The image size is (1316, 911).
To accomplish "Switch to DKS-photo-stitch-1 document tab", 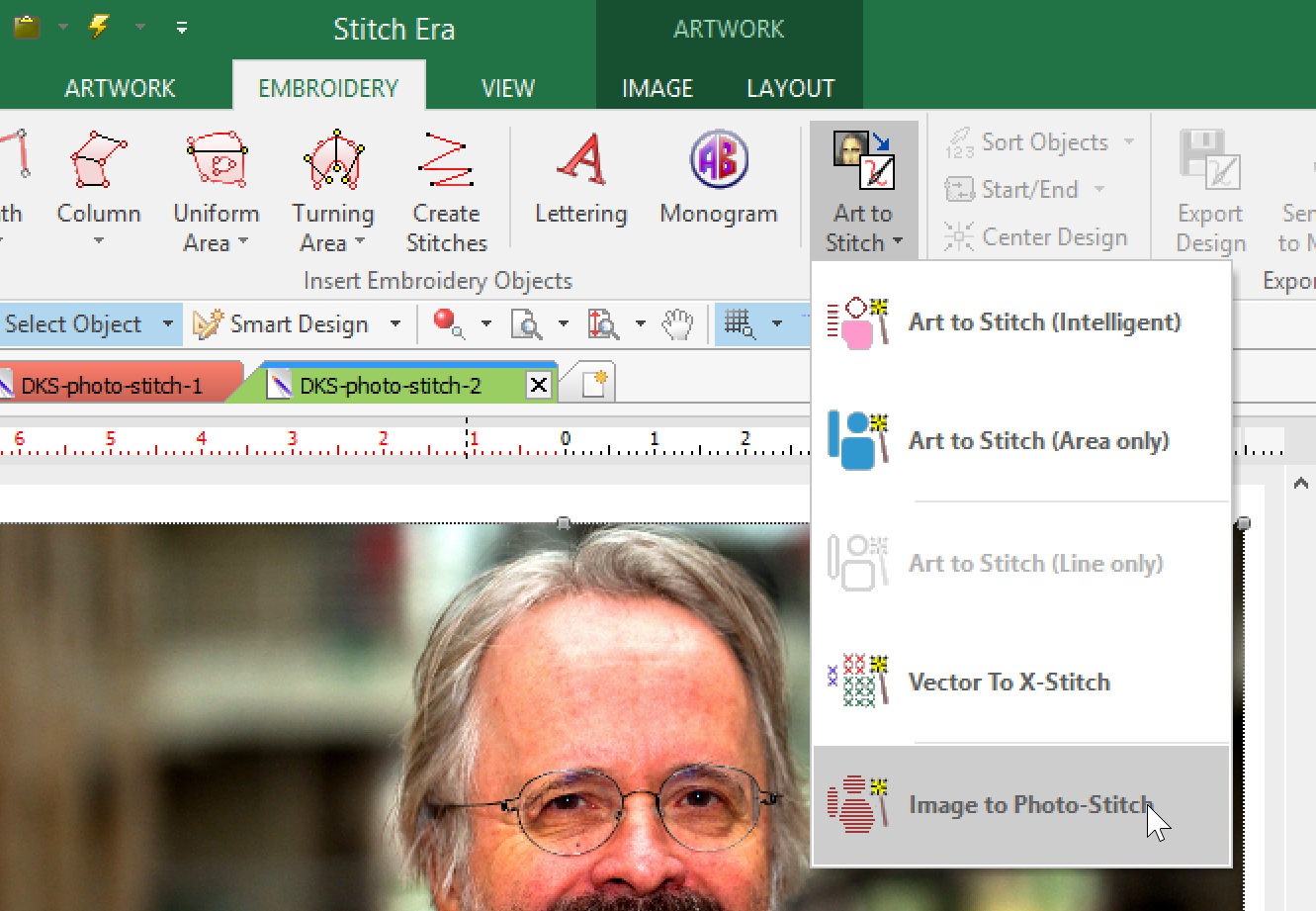I will 112,386.
